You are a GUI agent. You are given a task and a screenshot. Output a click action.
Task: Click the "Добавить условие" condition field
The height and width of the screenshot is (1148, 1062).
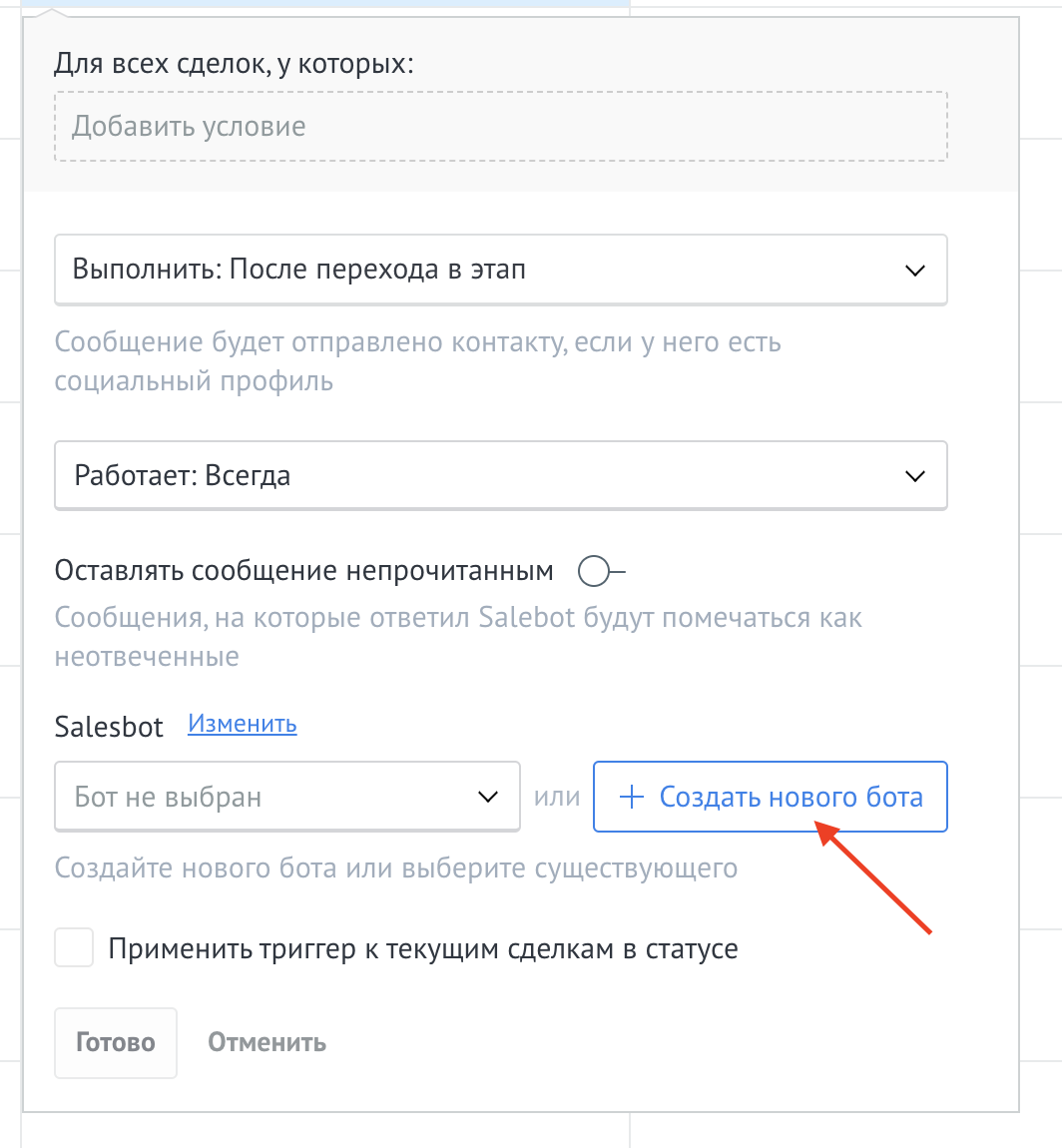[x=499, y=127]
